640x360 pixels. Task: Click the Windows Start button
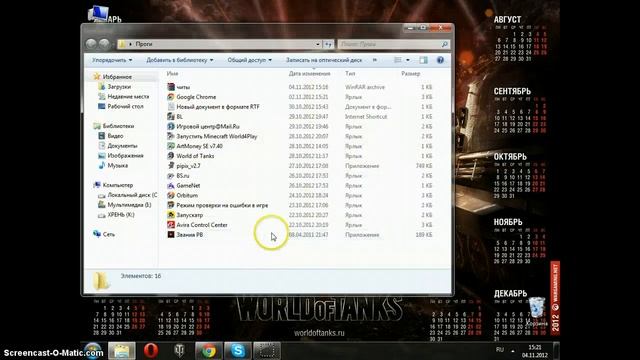pyautogui.click(x=93, y=351)
